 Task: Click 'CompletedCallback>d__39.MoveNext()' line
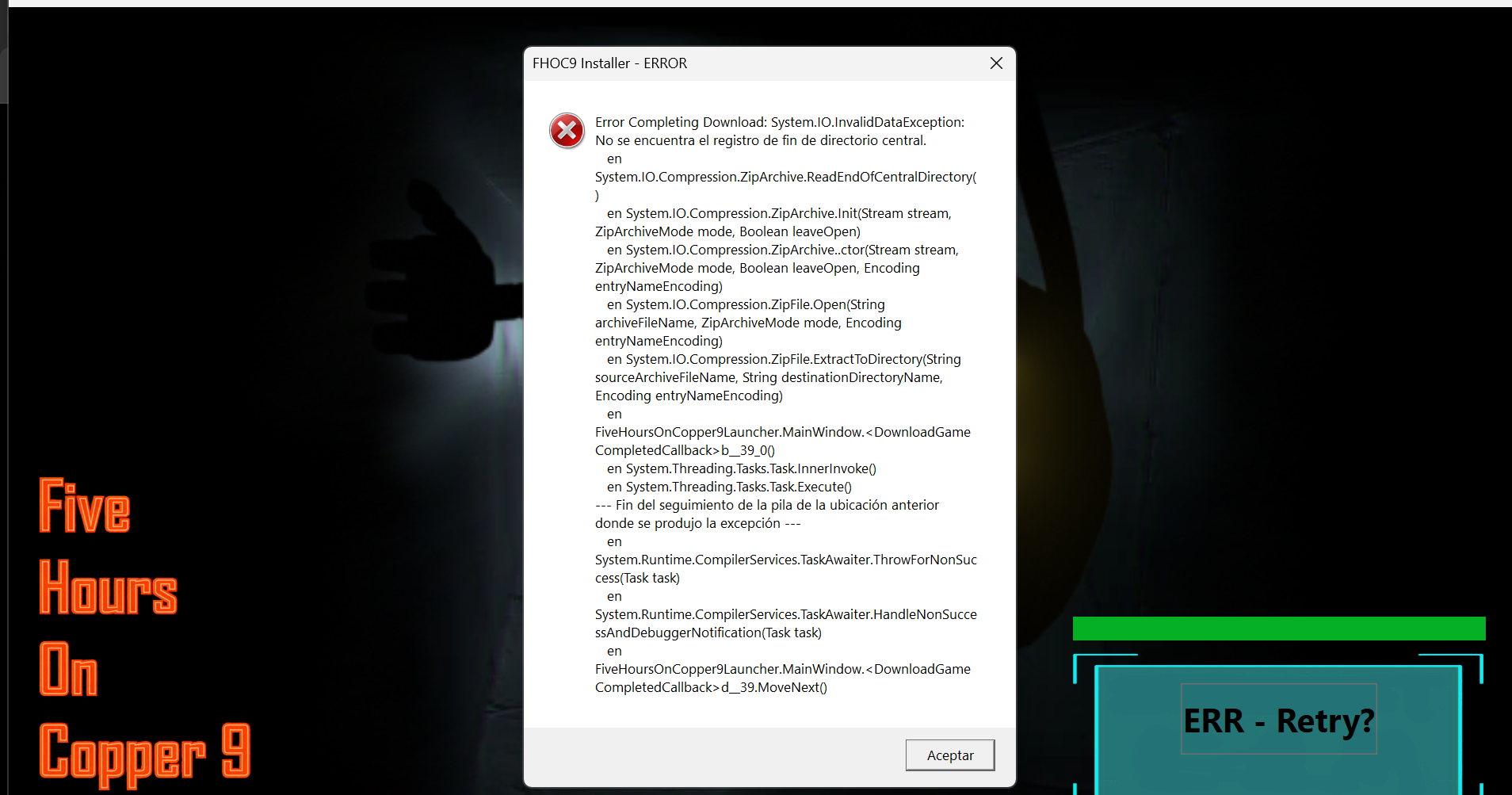click(711, 687)
